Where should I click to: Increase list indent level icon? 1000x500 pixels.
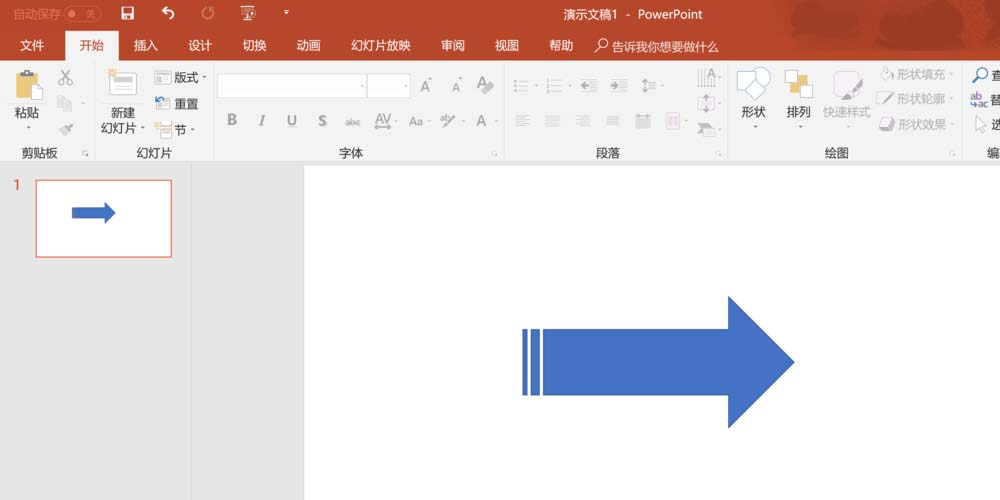pos(619,85)
